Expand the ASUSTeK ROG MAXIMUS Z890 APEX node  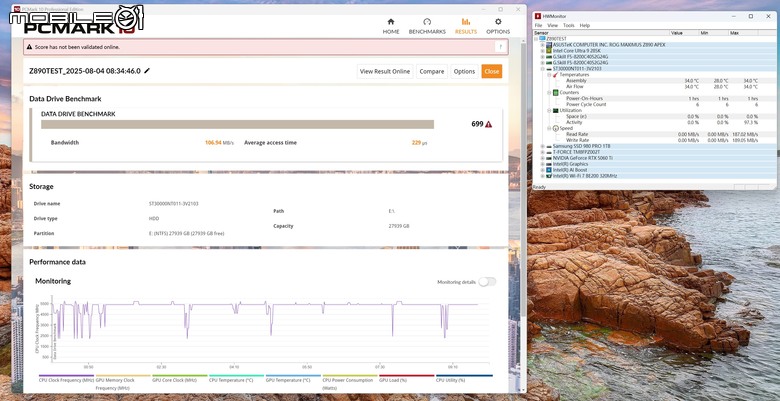pos(543,44)
